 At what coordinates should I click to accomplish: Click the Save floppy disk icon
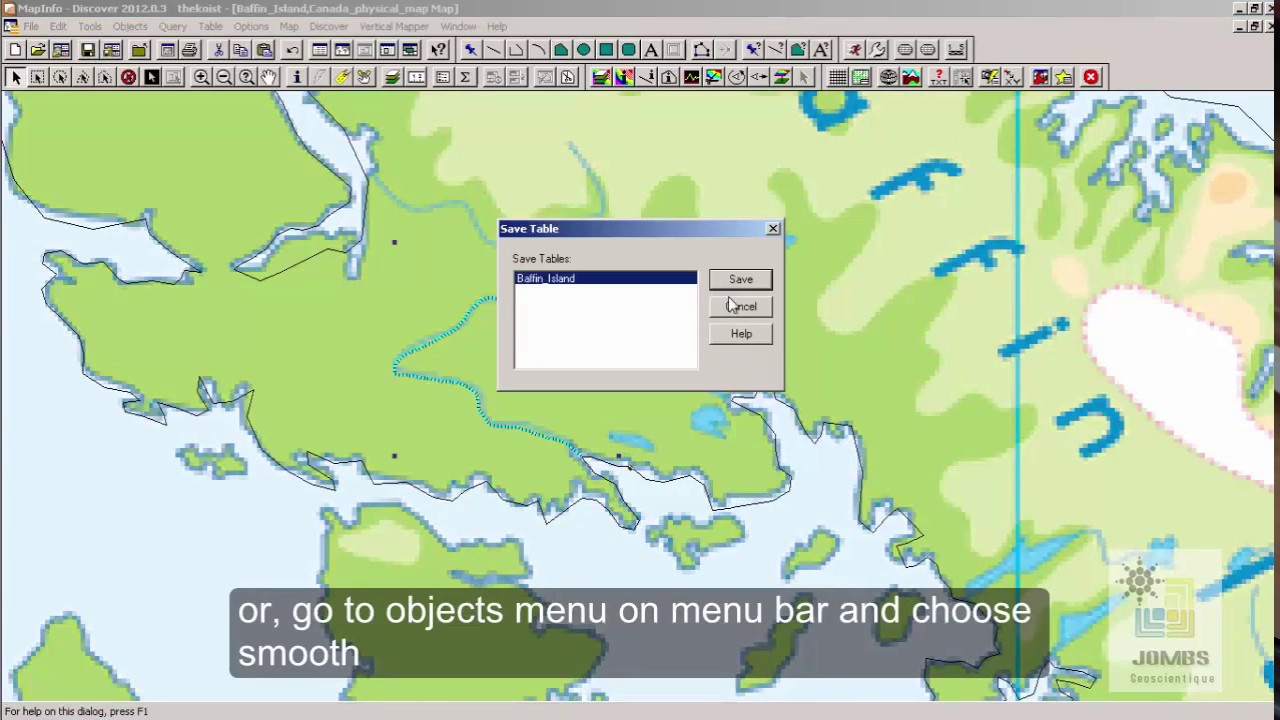coord(88,50)
